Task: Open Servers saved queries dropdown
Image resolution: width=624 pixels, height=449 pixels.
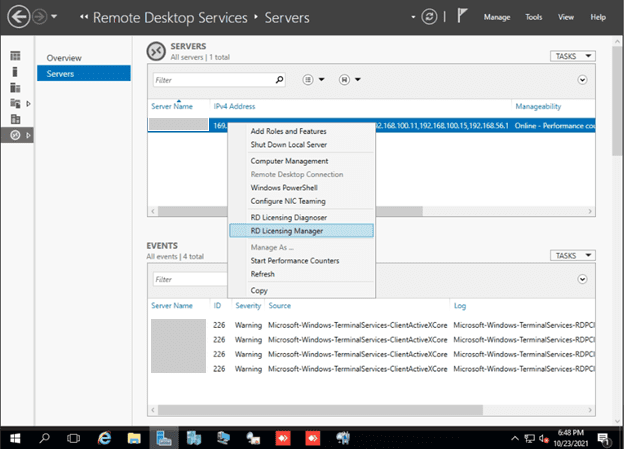Action: click(350, 80)
